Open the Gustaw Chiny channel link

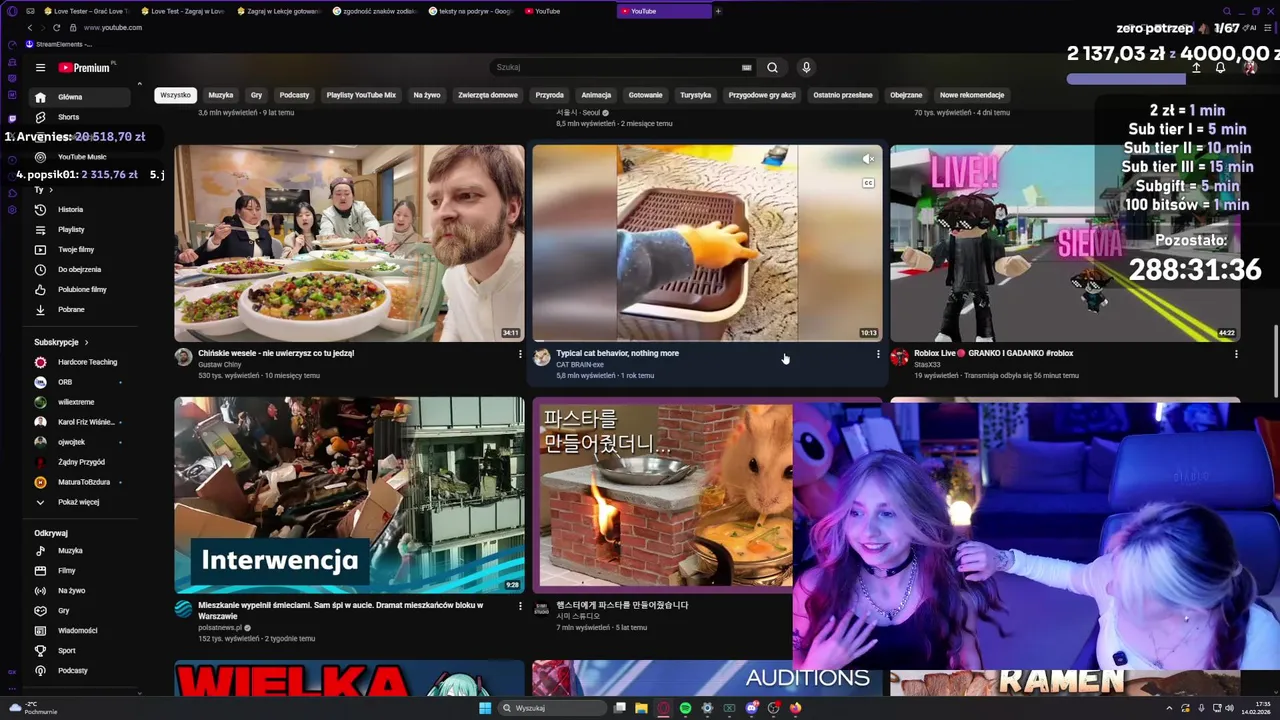point(220,365)
